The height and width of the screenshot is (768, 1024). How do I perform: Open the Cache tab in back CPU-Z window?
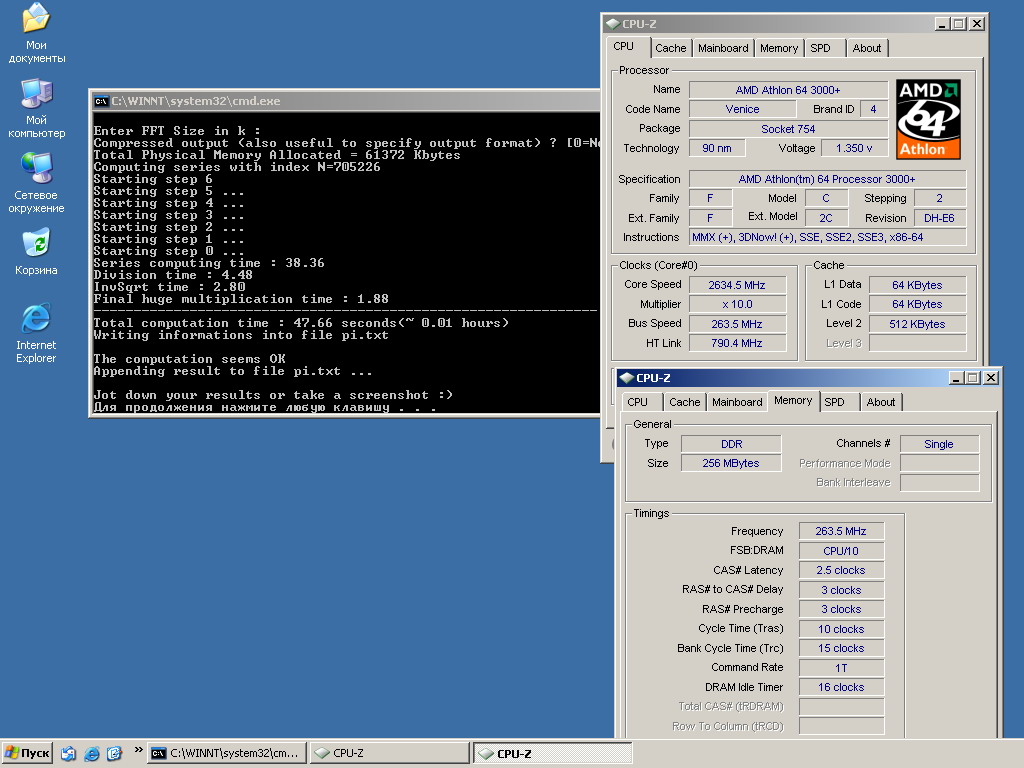pos(671,48)
